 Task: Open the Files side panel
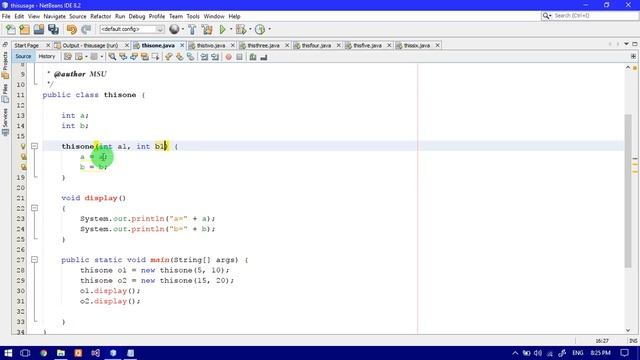(x=5, y=93)
